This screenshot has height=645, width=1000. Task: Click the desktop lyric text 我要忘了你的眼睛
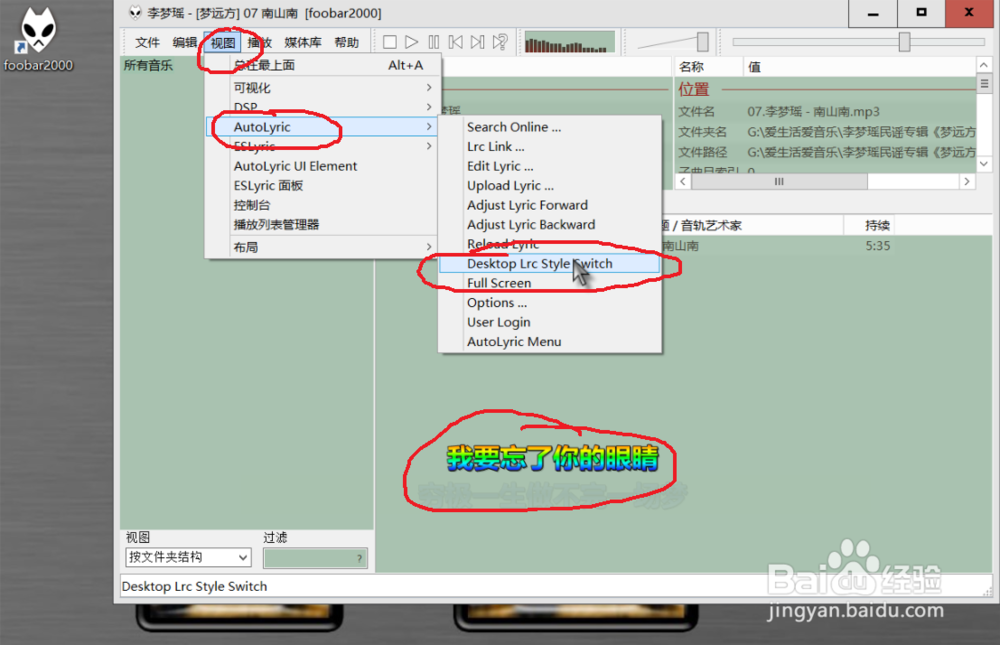(552, 458)
